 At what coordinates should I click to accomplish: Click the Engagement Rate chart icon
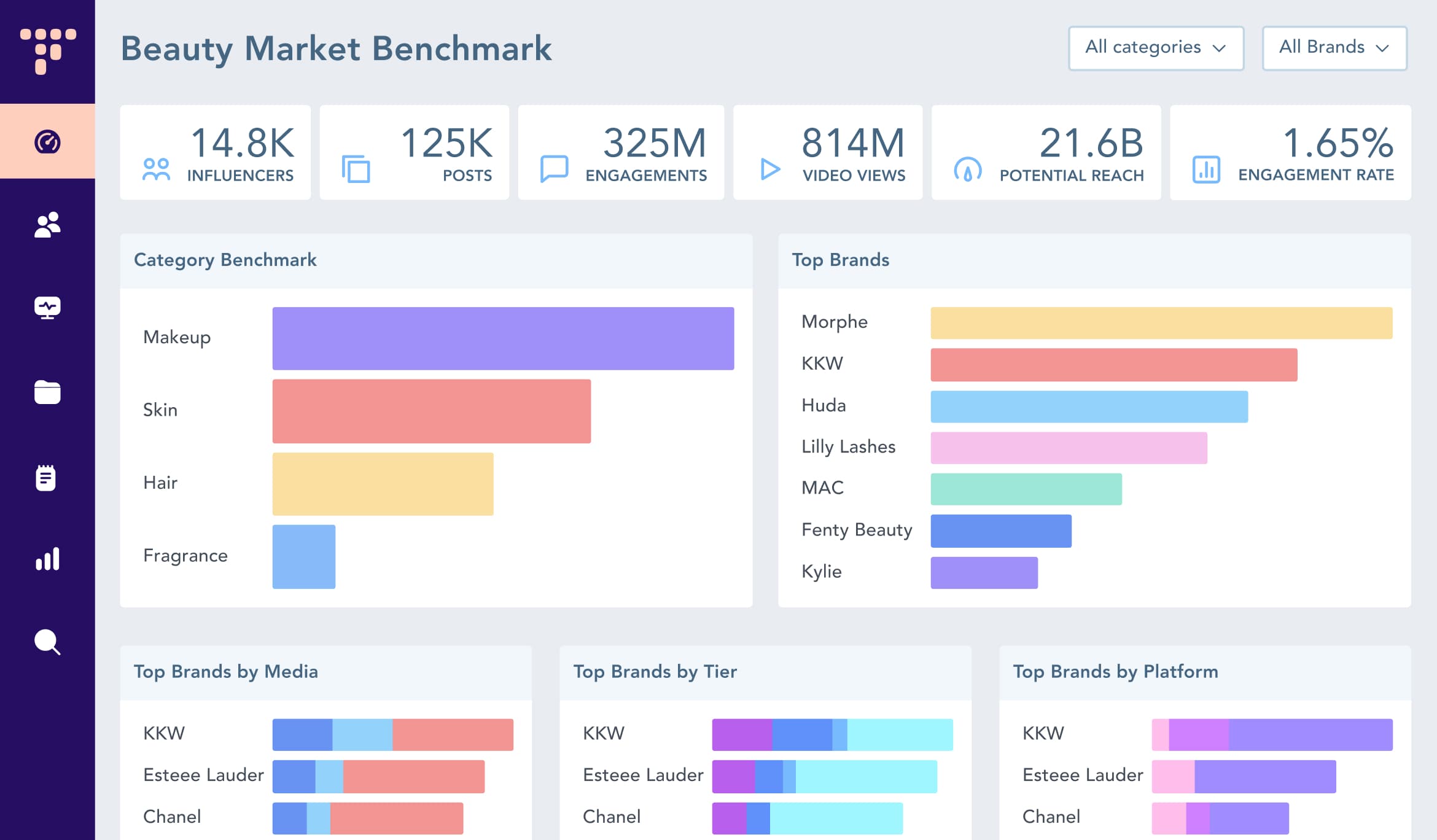(x=1206, y=169)
